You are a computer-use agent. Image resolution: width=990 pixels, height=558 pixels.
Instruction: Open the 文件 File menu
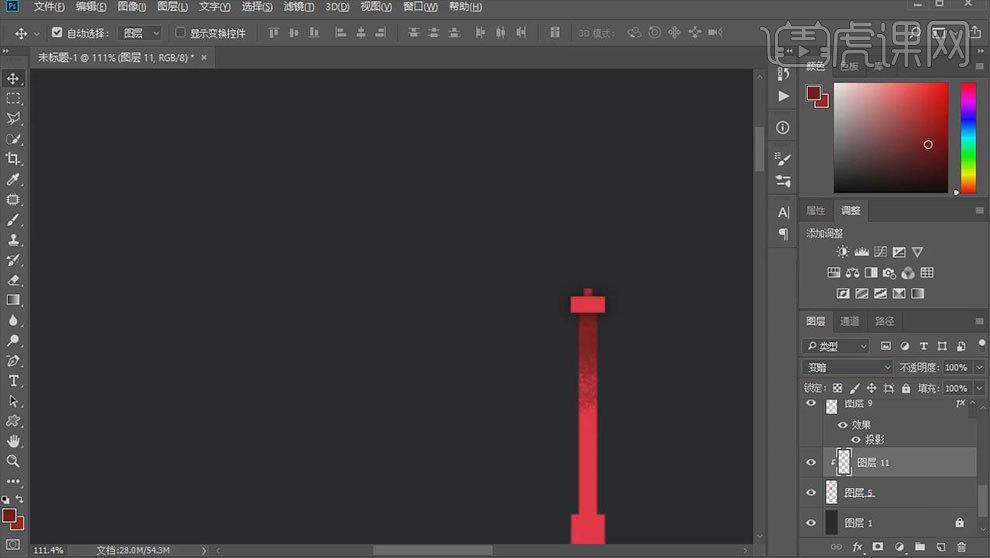49,7
